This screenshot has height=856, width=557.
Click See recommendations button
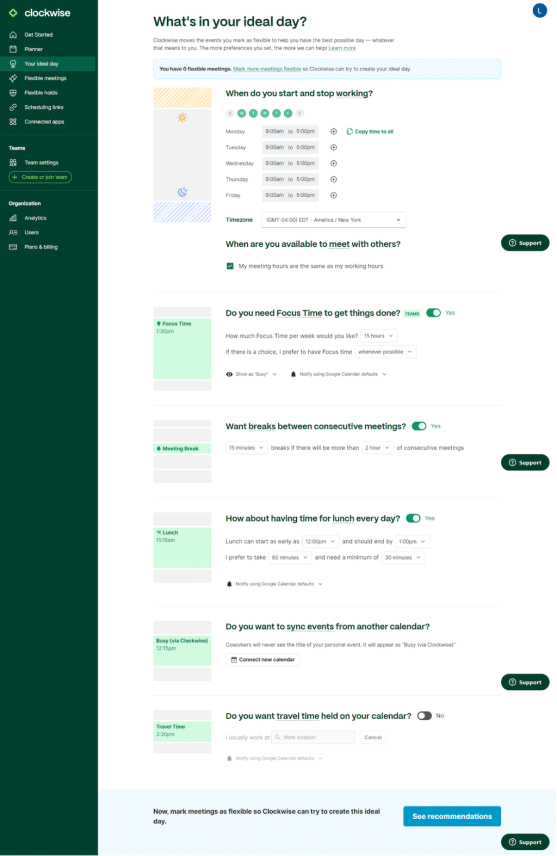pyautogui.click(x=452, y=816)
